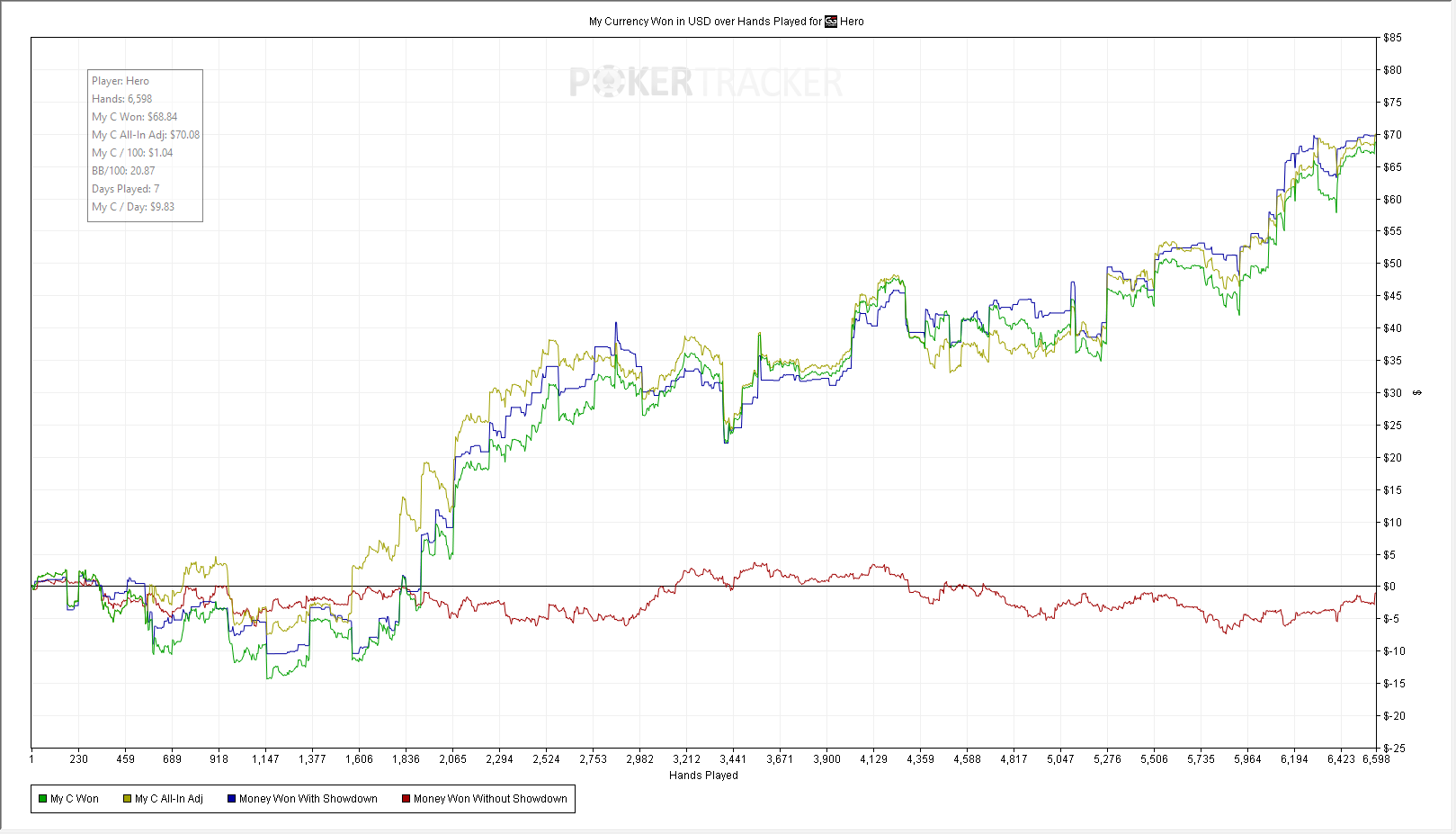Click the "2,524" x-axis tick label
Screen dimensions: 1456x834
tap(547, 759)
